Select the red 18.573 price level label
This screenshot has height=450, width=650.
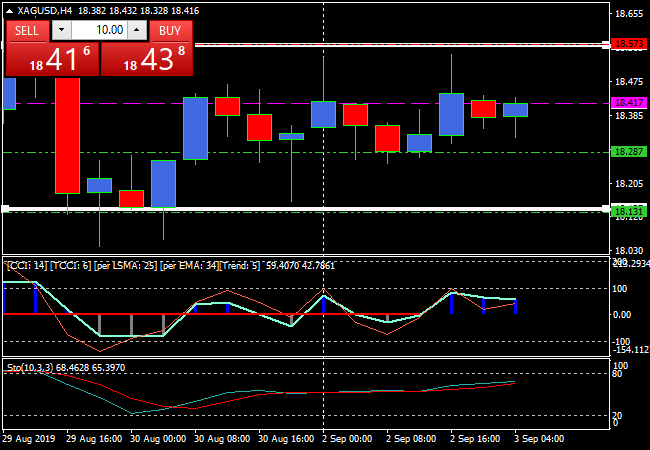[628, 44]
